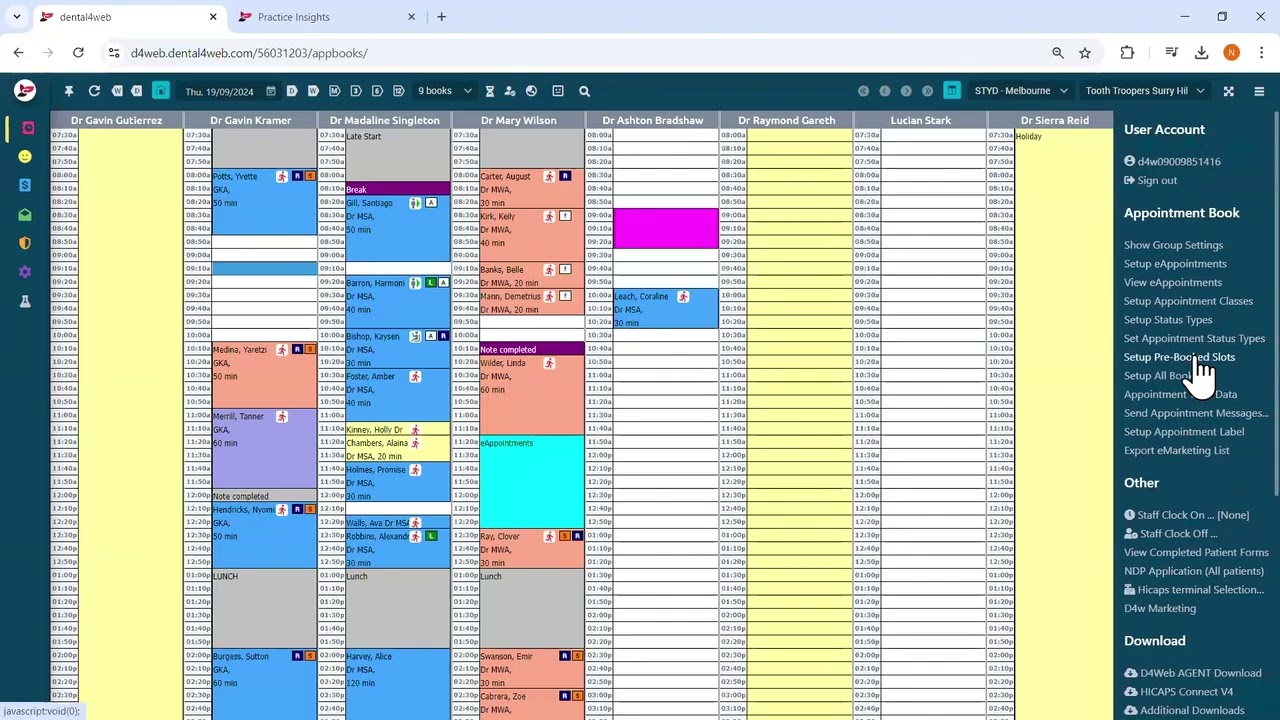This screenshot has height=720, width=1280.
Task: Toggle the highlighted column layout button
Action: [x=952, y=91]
